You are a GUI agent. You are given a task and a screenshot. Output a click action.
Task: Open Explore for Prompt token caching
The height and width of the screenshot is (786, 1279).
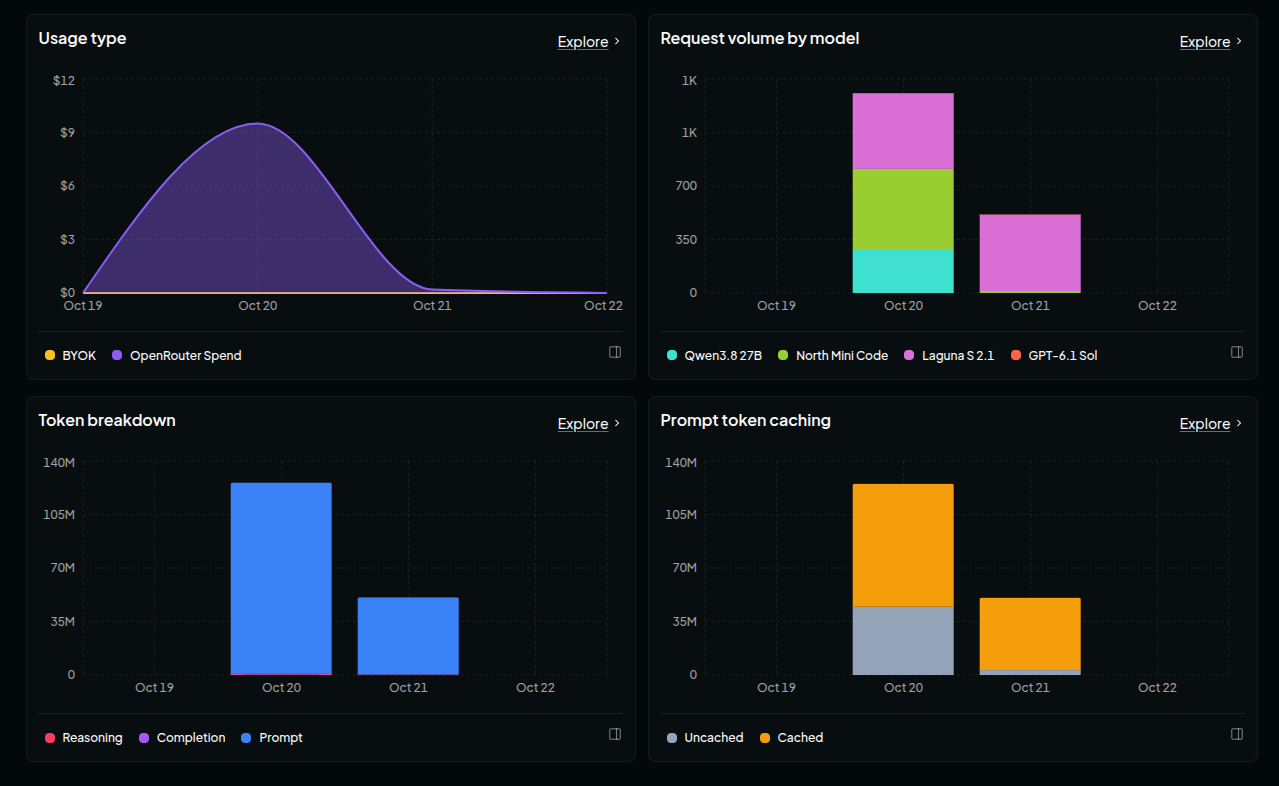point(1205,424)
